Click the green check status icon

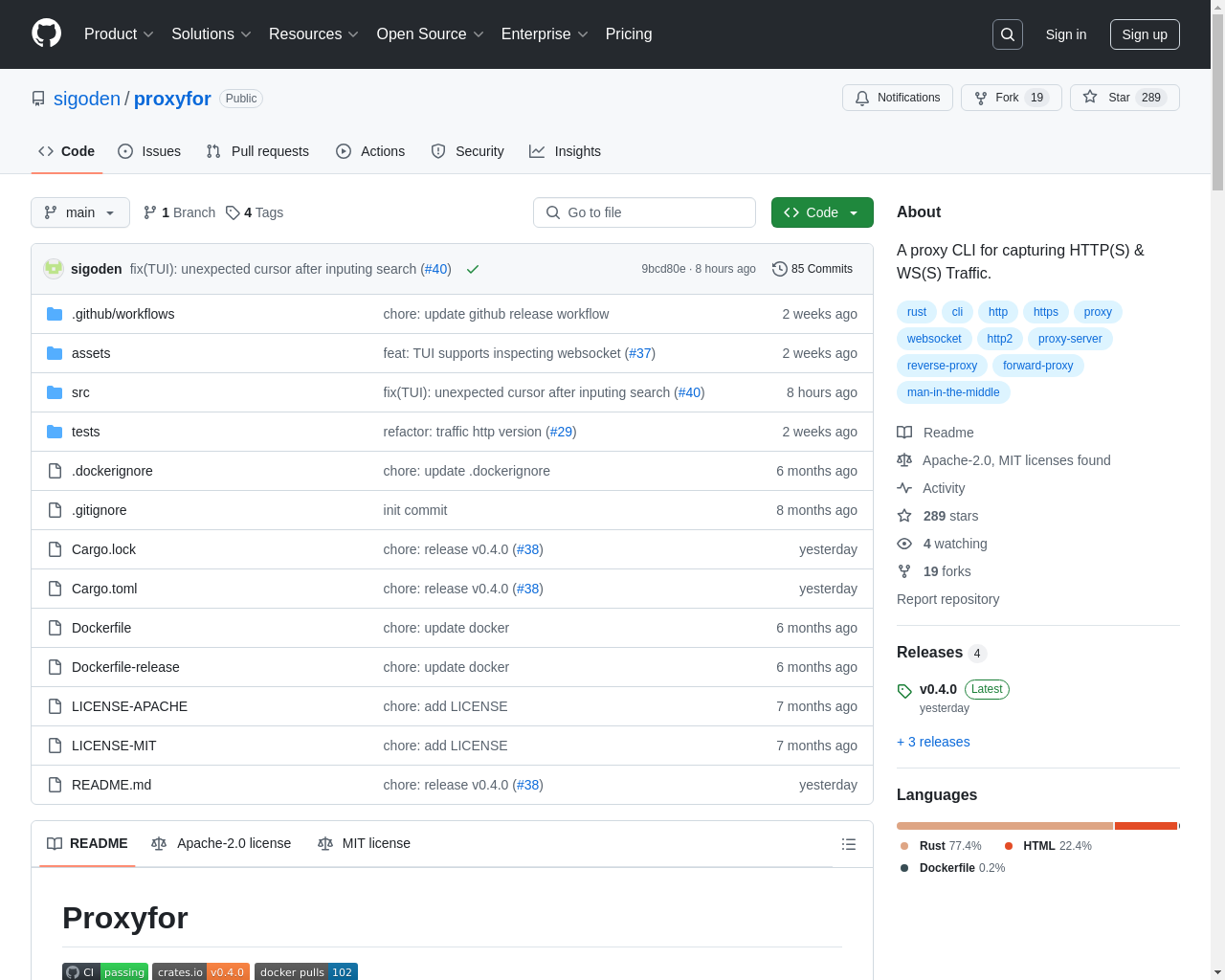click(x=472, y=270)
